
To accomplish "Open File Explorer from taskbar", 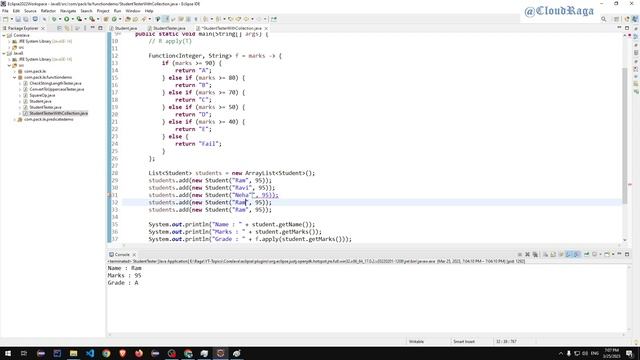I will [73, 353].
